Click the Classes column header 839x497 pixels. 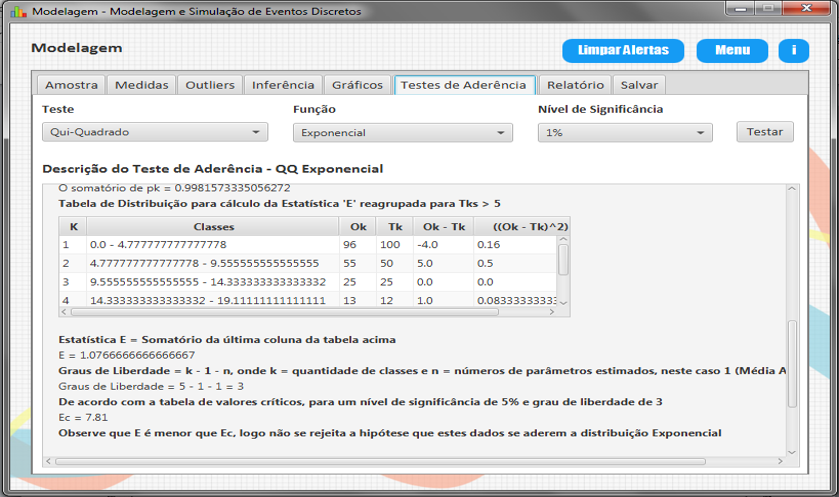coord(213,226)
